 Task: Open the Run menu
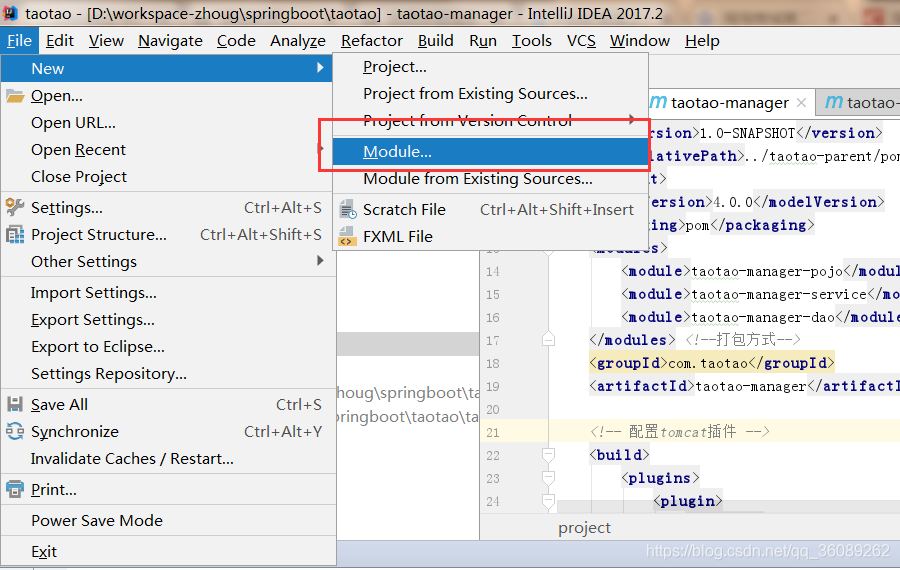(x=483, y=41)
